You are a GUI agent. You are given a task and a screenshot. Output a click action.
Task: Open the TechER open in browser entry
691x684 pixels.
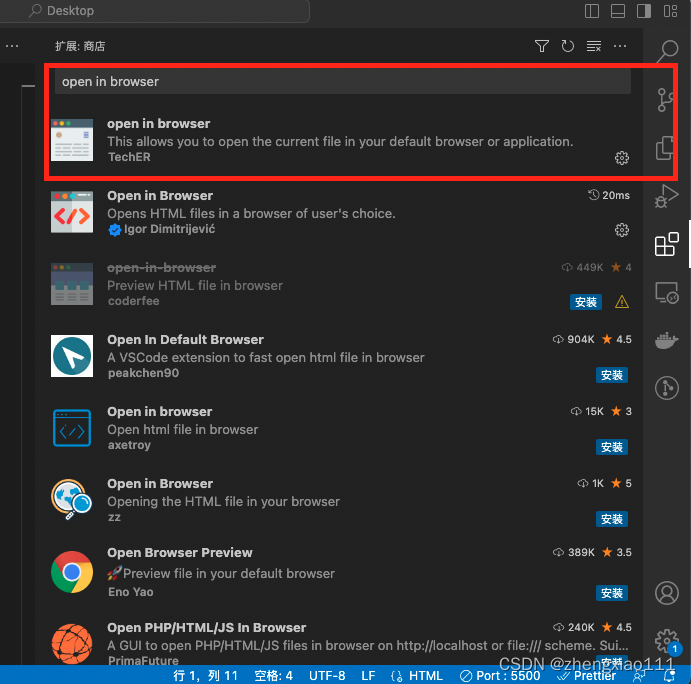pyautogui.click(x=340, y=140)
